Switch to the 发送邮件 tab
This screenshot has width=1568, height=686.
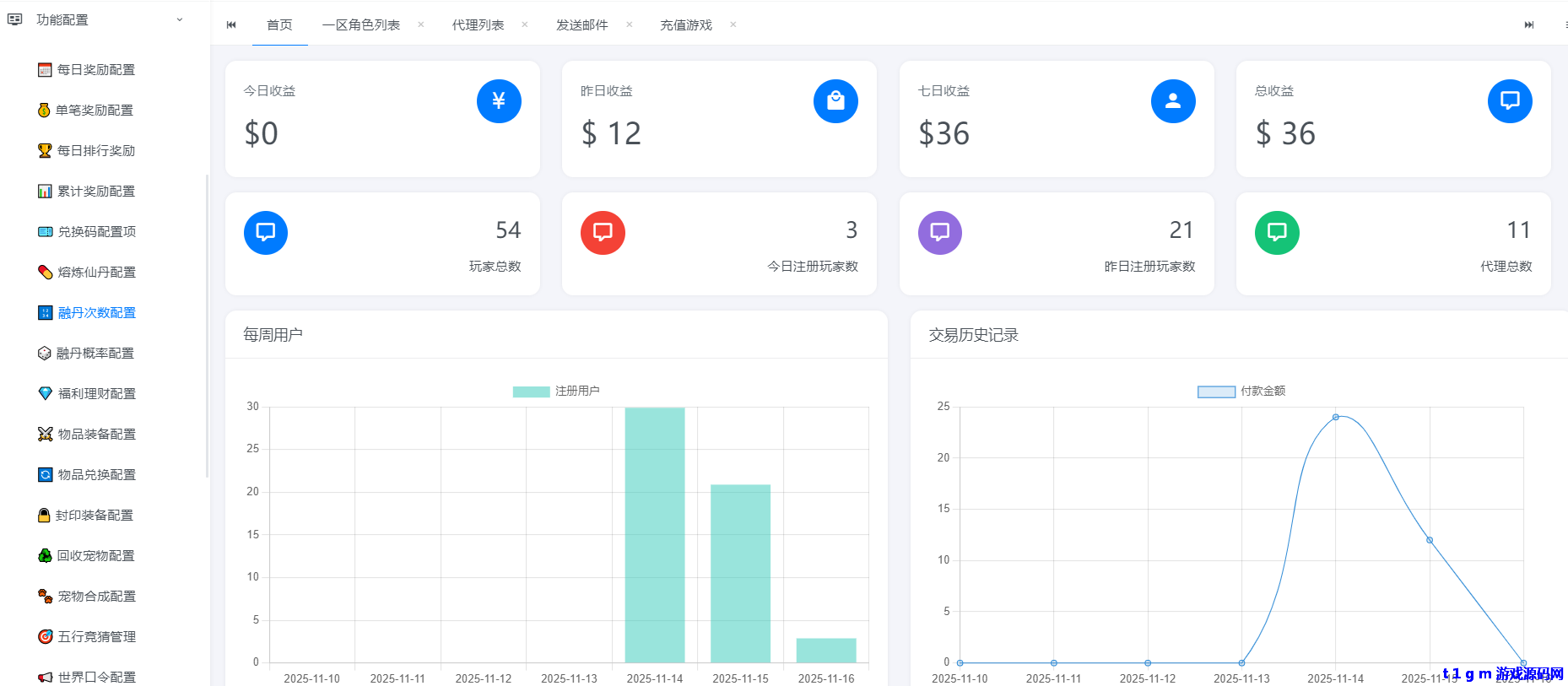pos(581,25)
